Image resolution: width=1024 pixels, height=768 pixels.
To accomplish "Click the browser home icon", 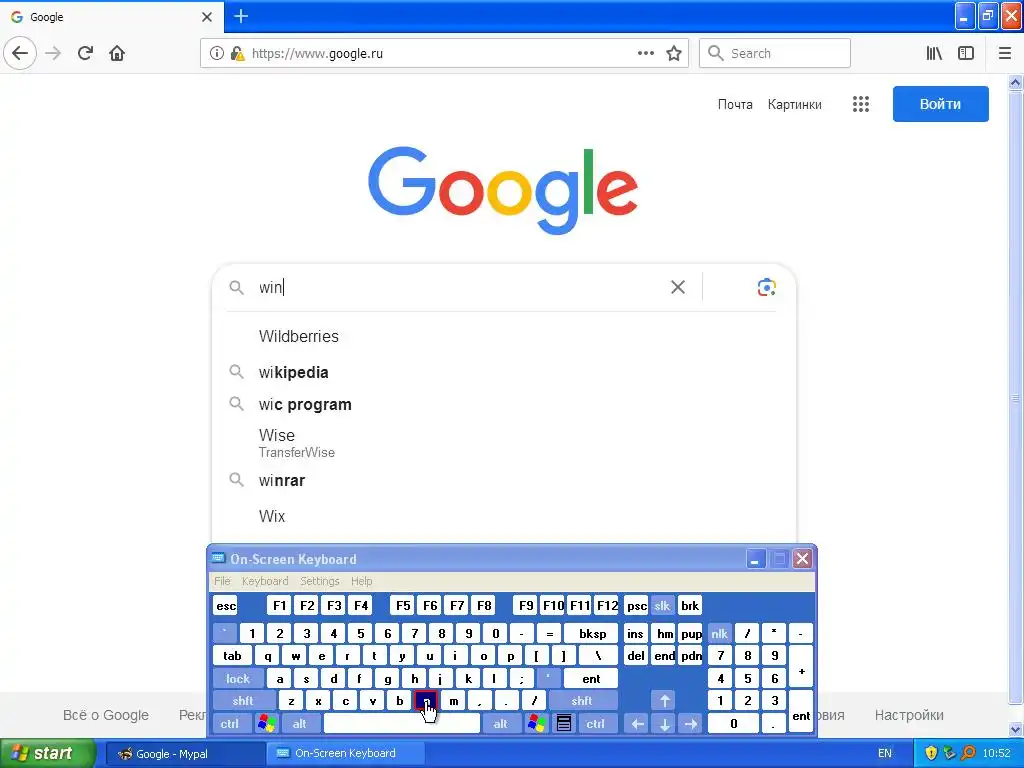I will [117, 53].
